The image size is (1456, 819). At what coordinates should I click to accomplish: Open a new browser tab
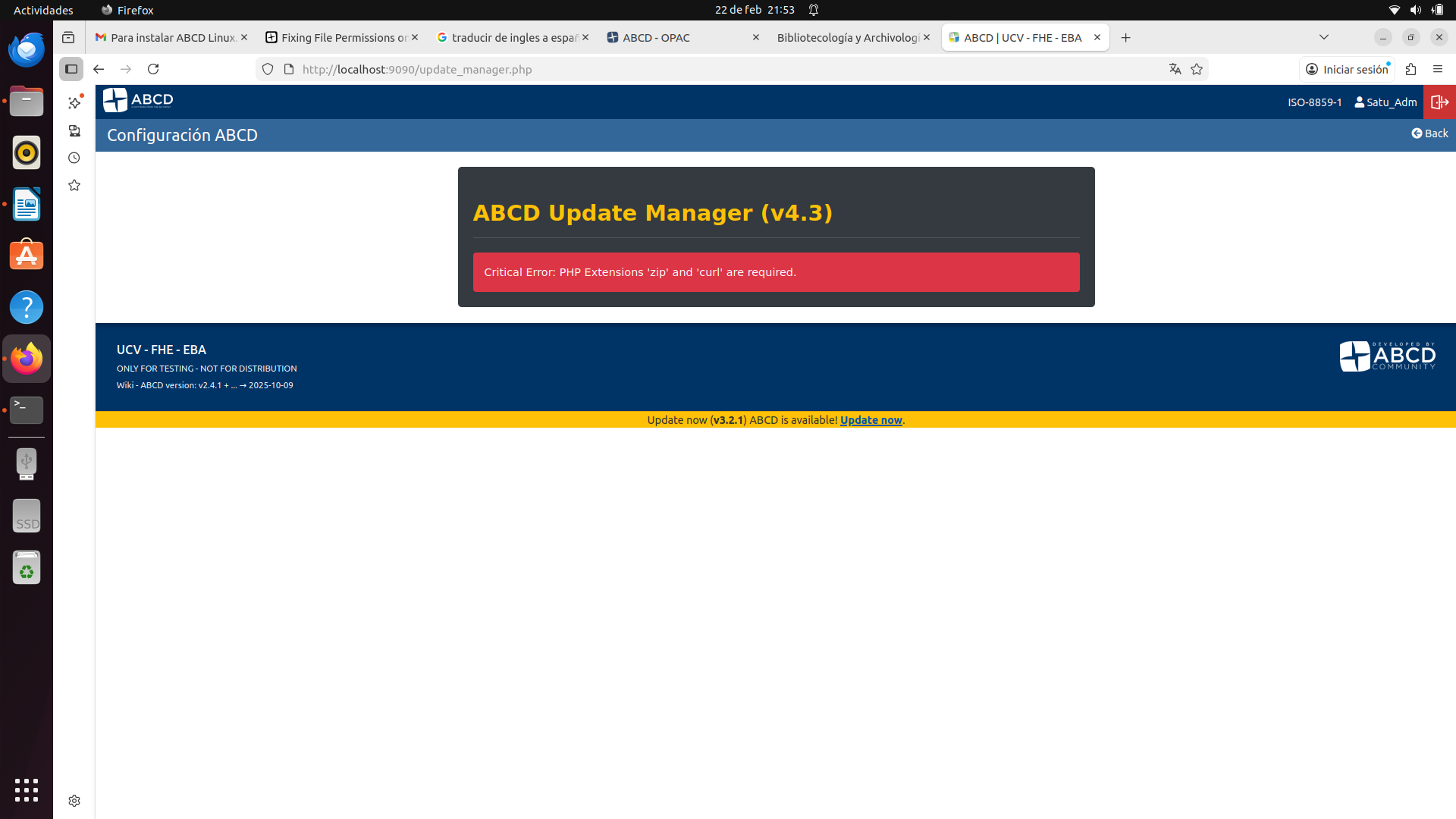point(1126,37)
